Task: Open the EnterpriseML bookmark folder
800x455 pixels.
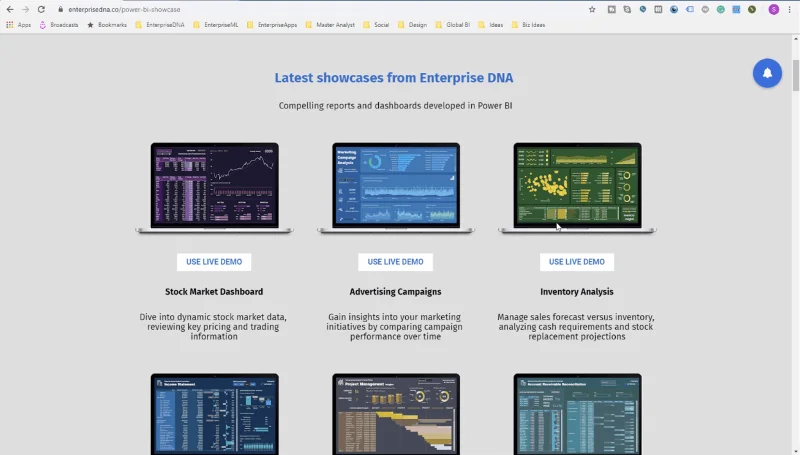Action: point(215,24)
